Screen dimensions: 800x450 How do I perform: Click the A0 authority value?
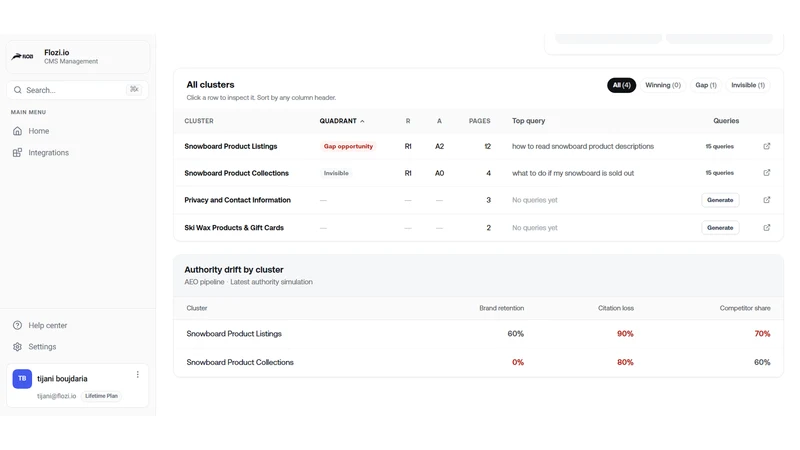click(439, 173)
